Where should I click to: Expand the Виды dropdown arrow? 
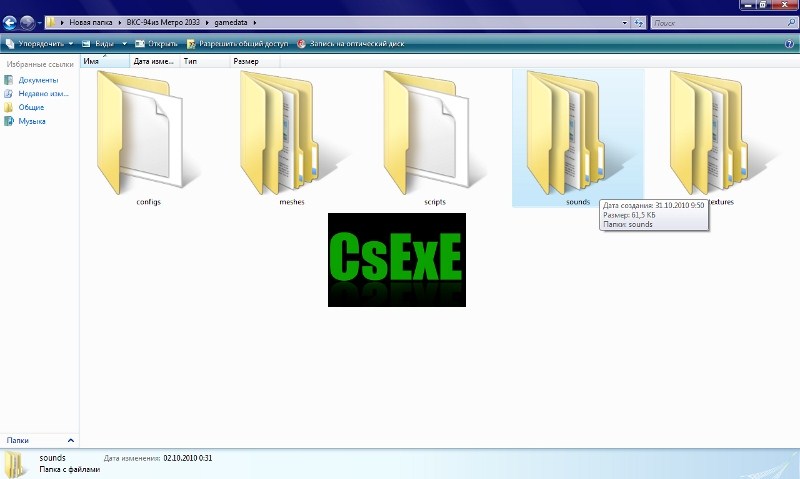pyautogui.click(x=125, y=44)
